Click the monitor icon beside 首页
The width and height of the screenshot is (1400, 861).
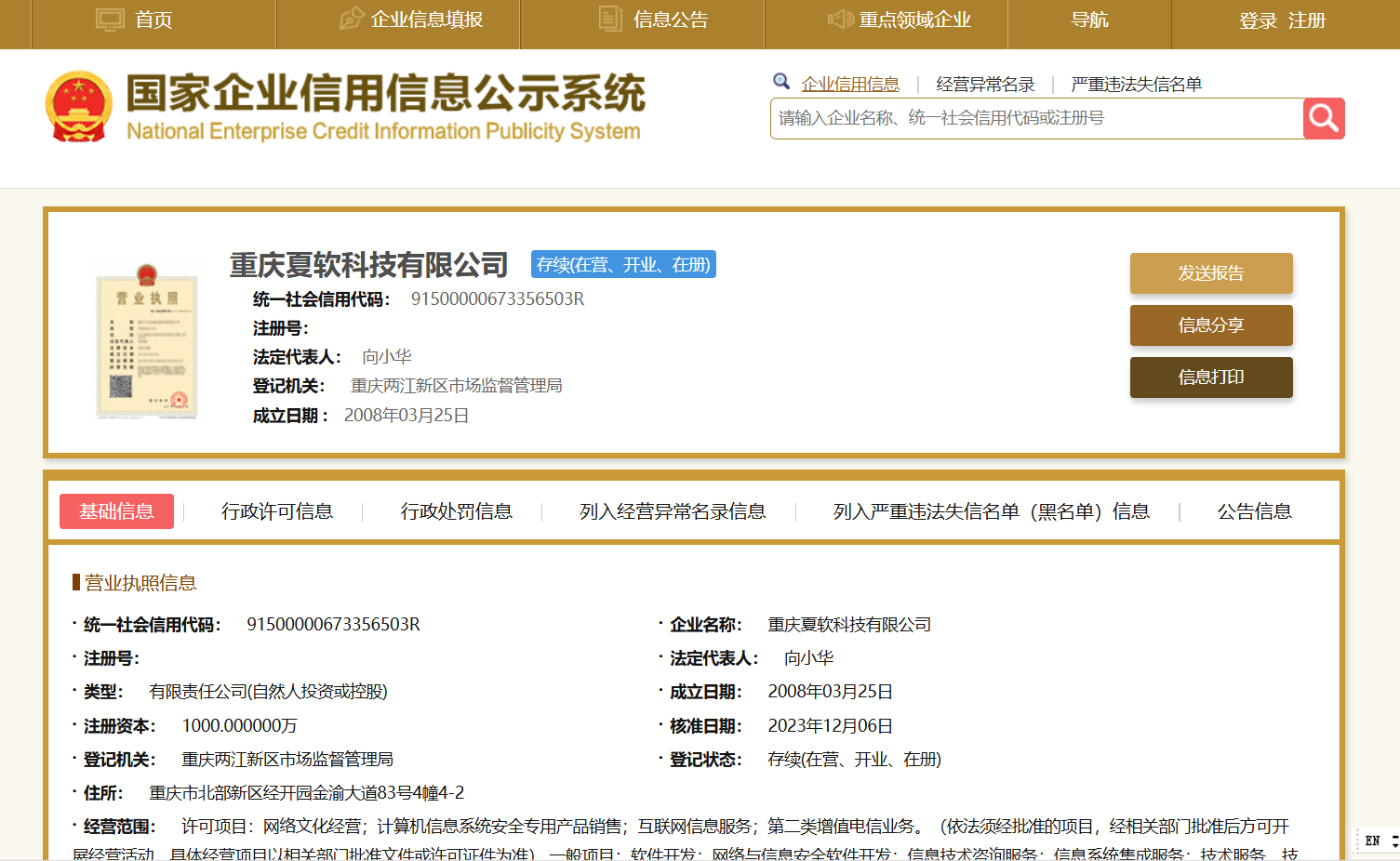pos(110,20)
